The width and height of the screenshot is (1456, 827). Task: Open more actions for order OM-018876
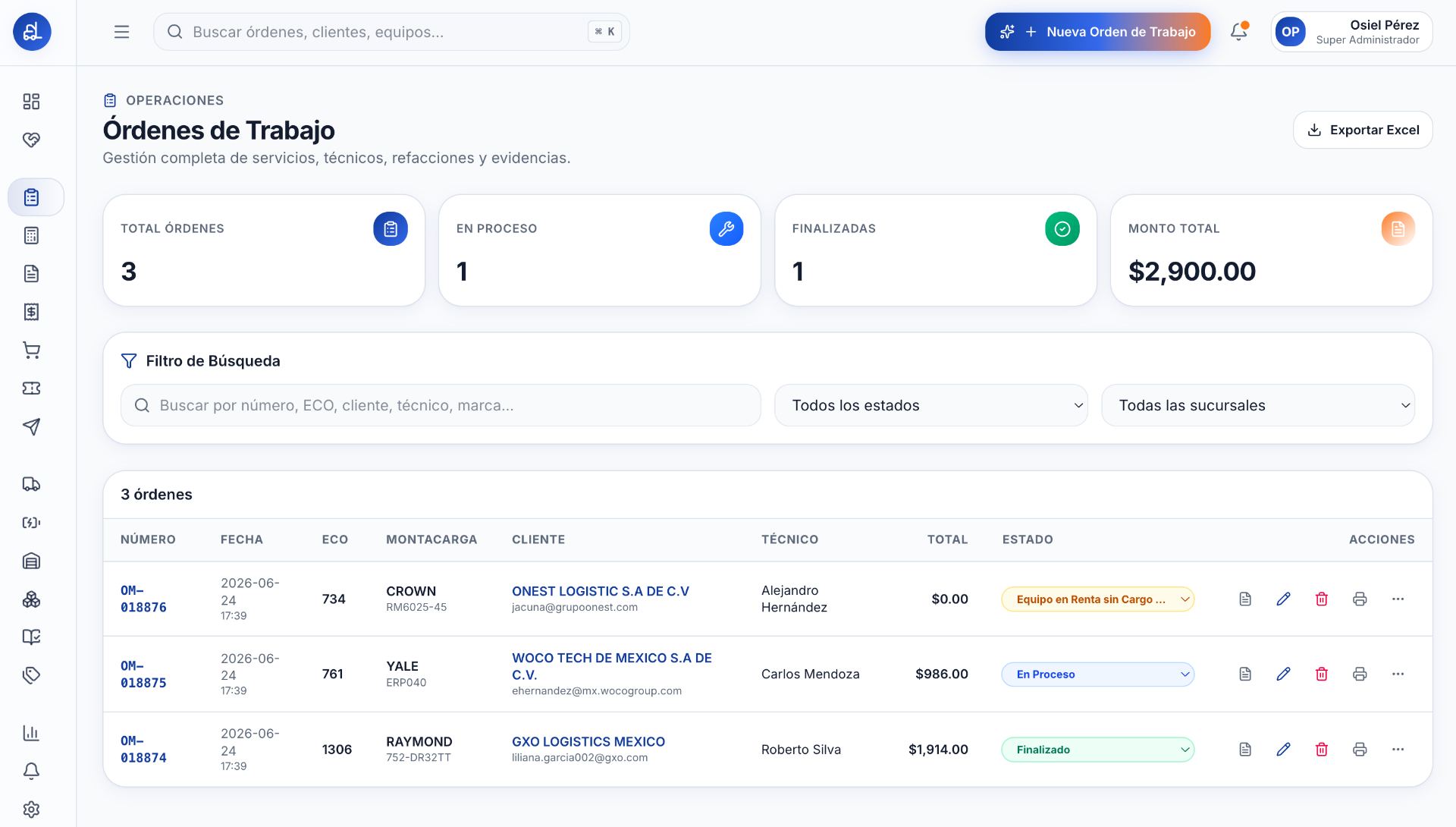(1398, 599)
